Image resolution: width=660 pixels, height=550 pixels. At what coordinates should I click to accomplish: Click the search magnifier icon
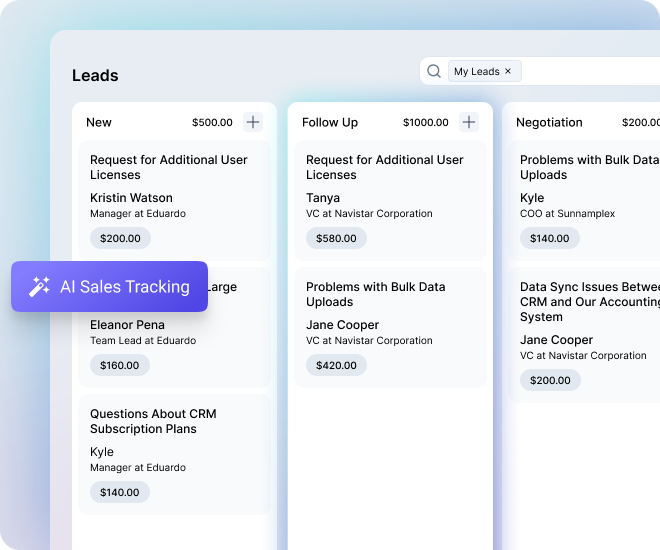[x=434, y=71]
